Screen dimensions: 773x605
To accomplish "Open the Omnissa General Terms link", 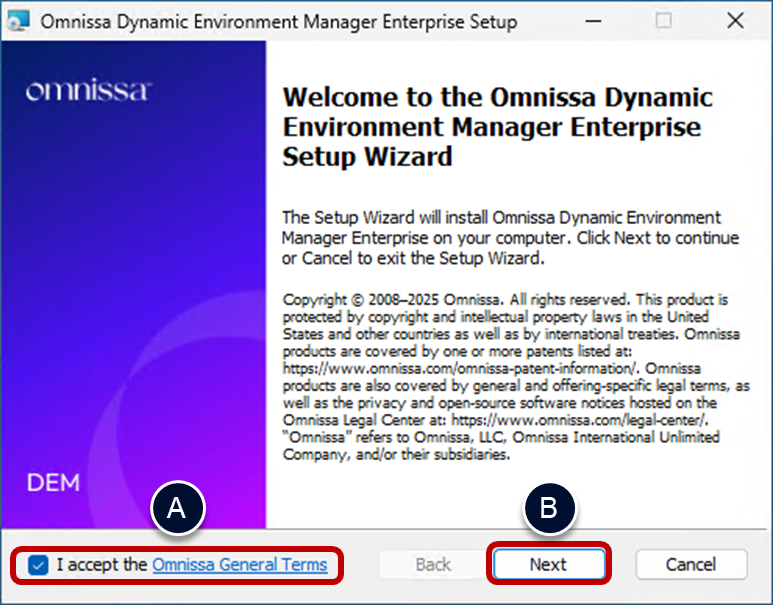I will pos(239,565).
